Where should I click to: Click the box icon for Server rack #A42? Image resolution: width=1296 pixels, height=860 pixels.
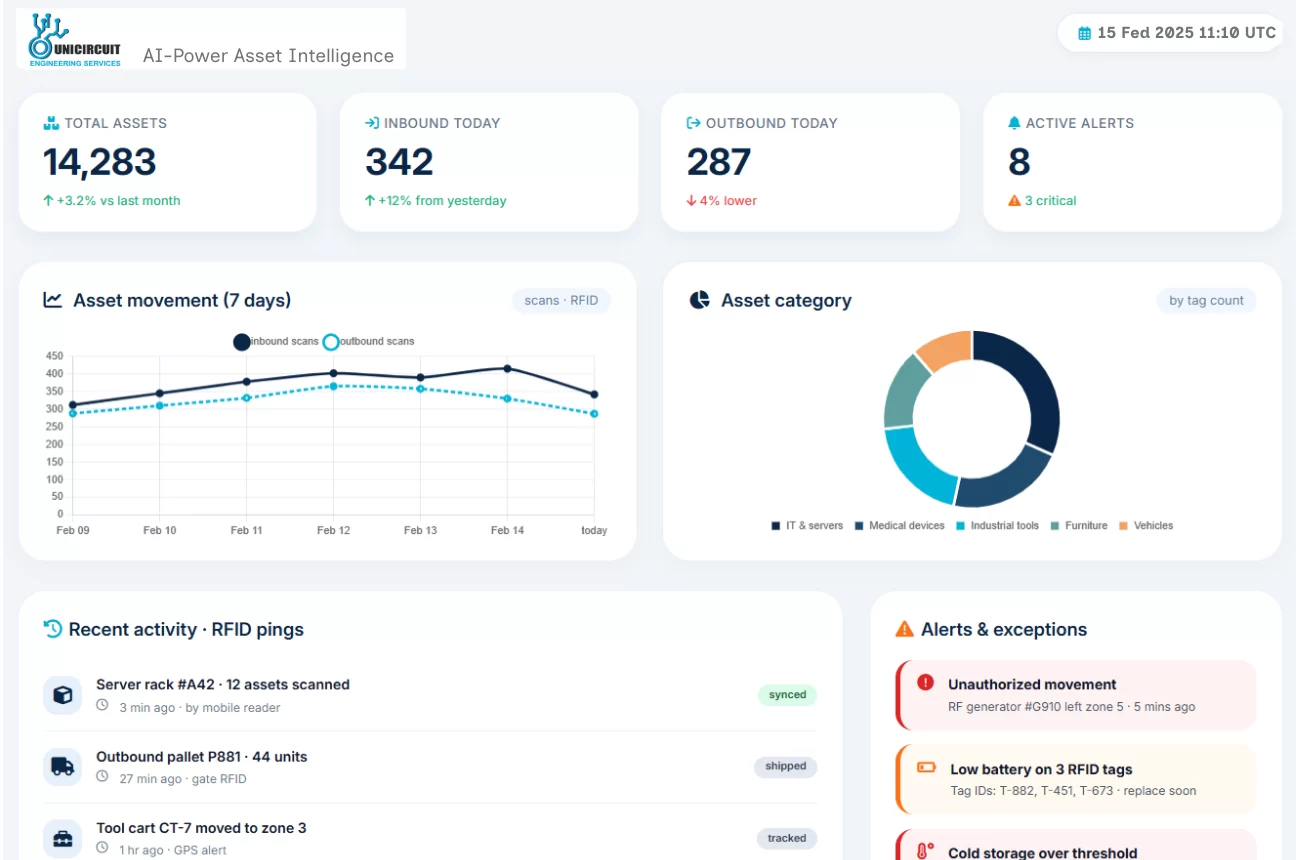(x=62, y=695)
